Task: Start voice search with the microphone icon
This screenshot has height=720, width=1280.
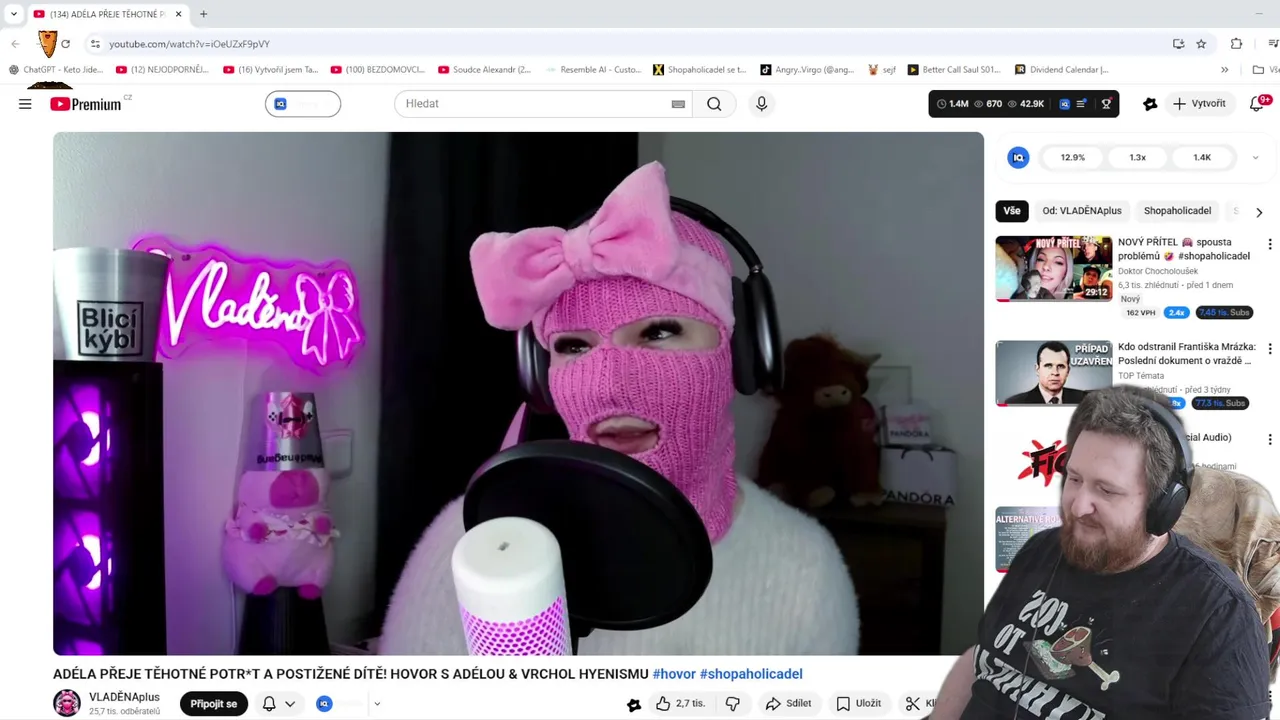Action: pyautogui.click(x=761, y=104)
